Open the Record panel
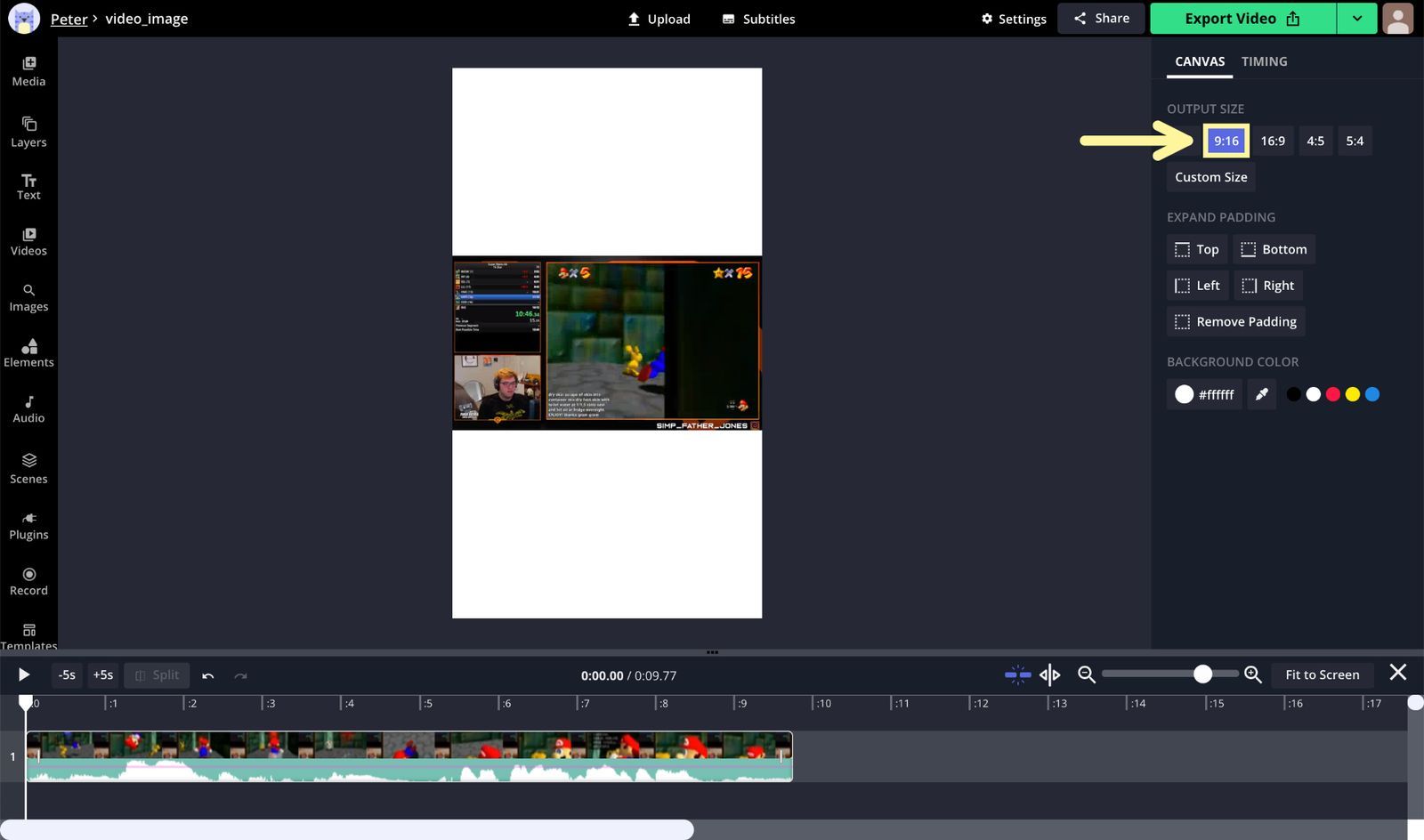This screenshot has height=840, width=1424. pyautogui.click(x=28, y=580)
